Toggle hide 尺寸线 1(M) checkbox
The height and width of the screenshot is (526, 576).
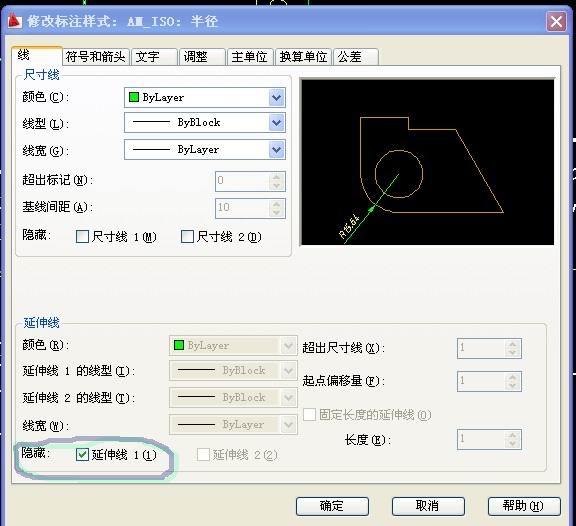(x=82, y=237)
